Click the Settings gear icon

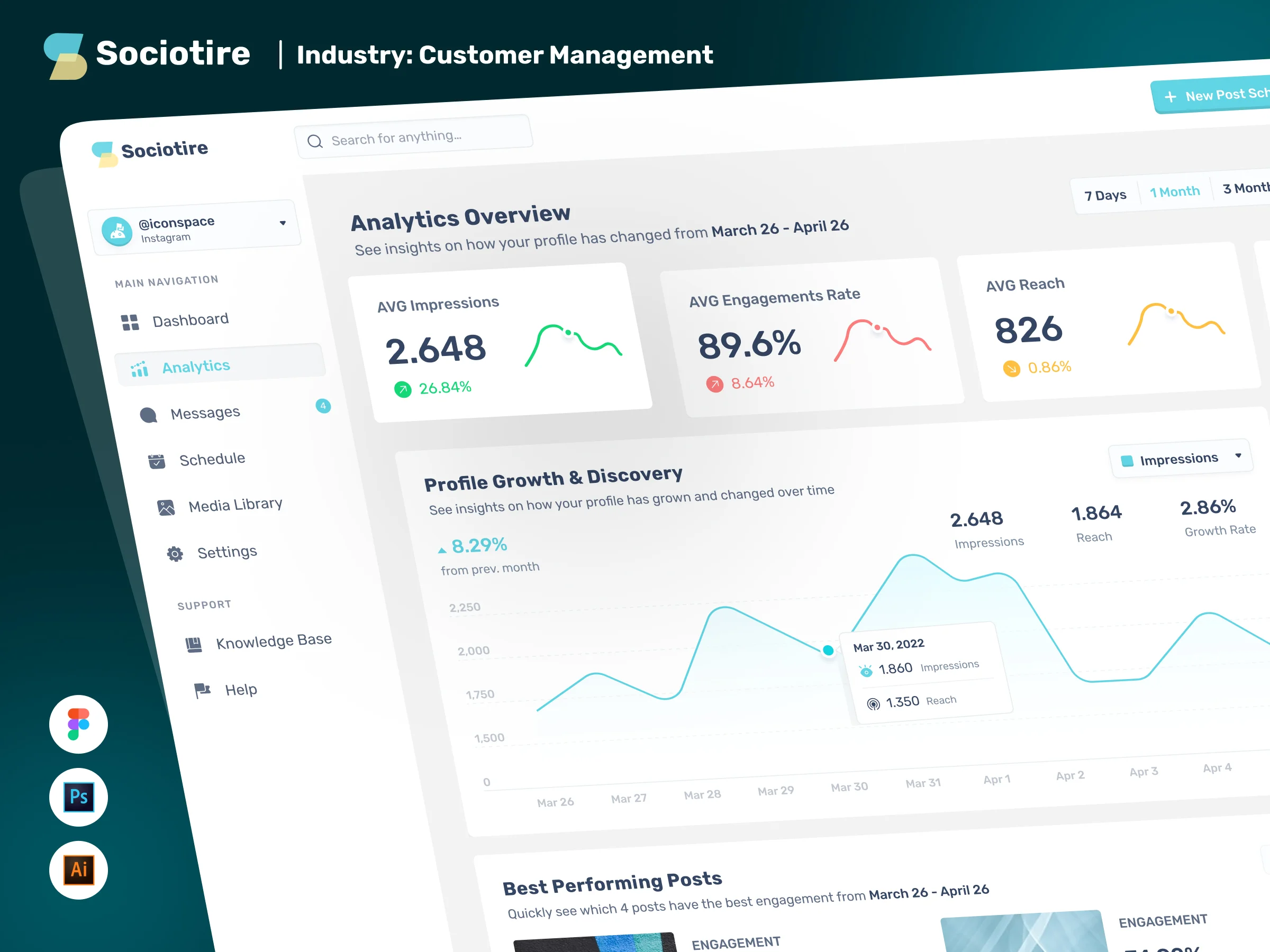tap(175, 554)
